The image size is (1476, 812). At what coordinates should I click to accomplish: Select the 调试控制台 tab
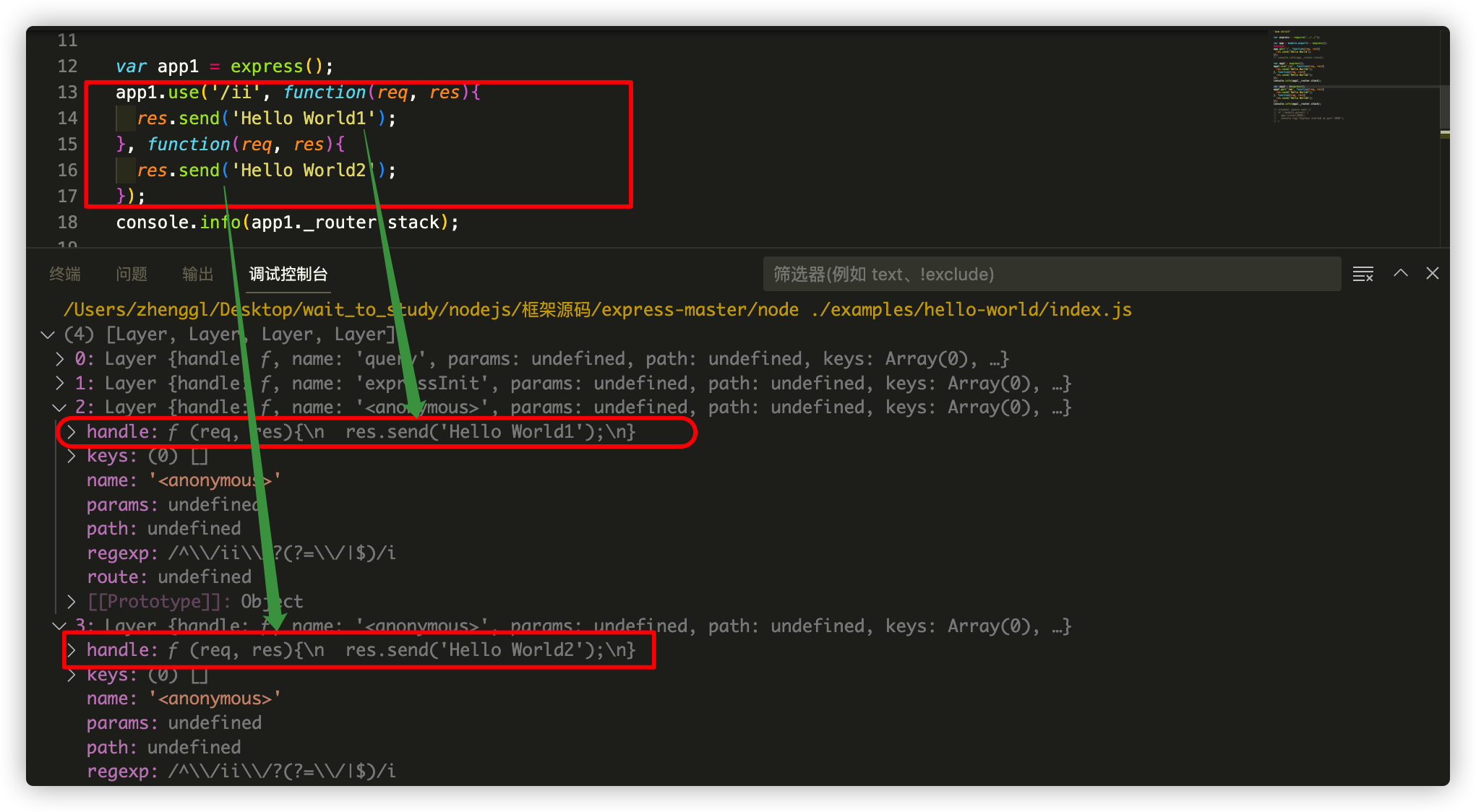(x=288, y=274)
